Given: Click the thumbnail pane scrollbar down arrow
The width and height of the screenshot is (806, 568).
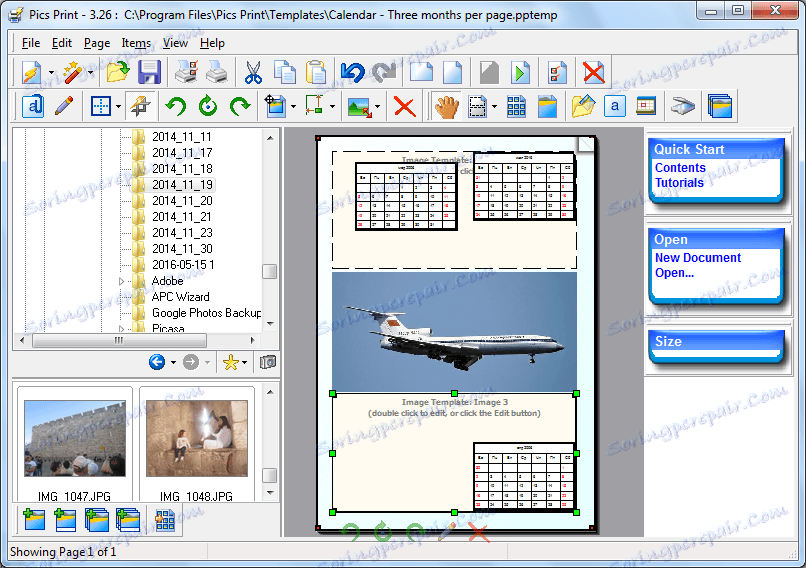Looking at the screenshot, I should (x=270, y=493).
